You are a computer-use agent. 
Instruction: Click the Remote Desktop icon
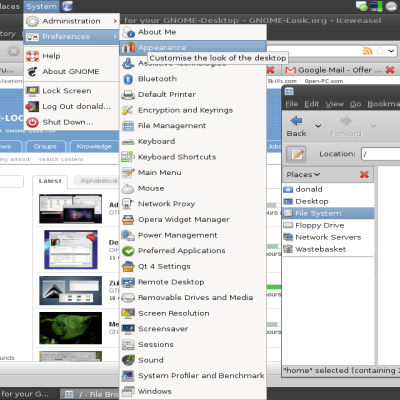(x=128, y=282)
